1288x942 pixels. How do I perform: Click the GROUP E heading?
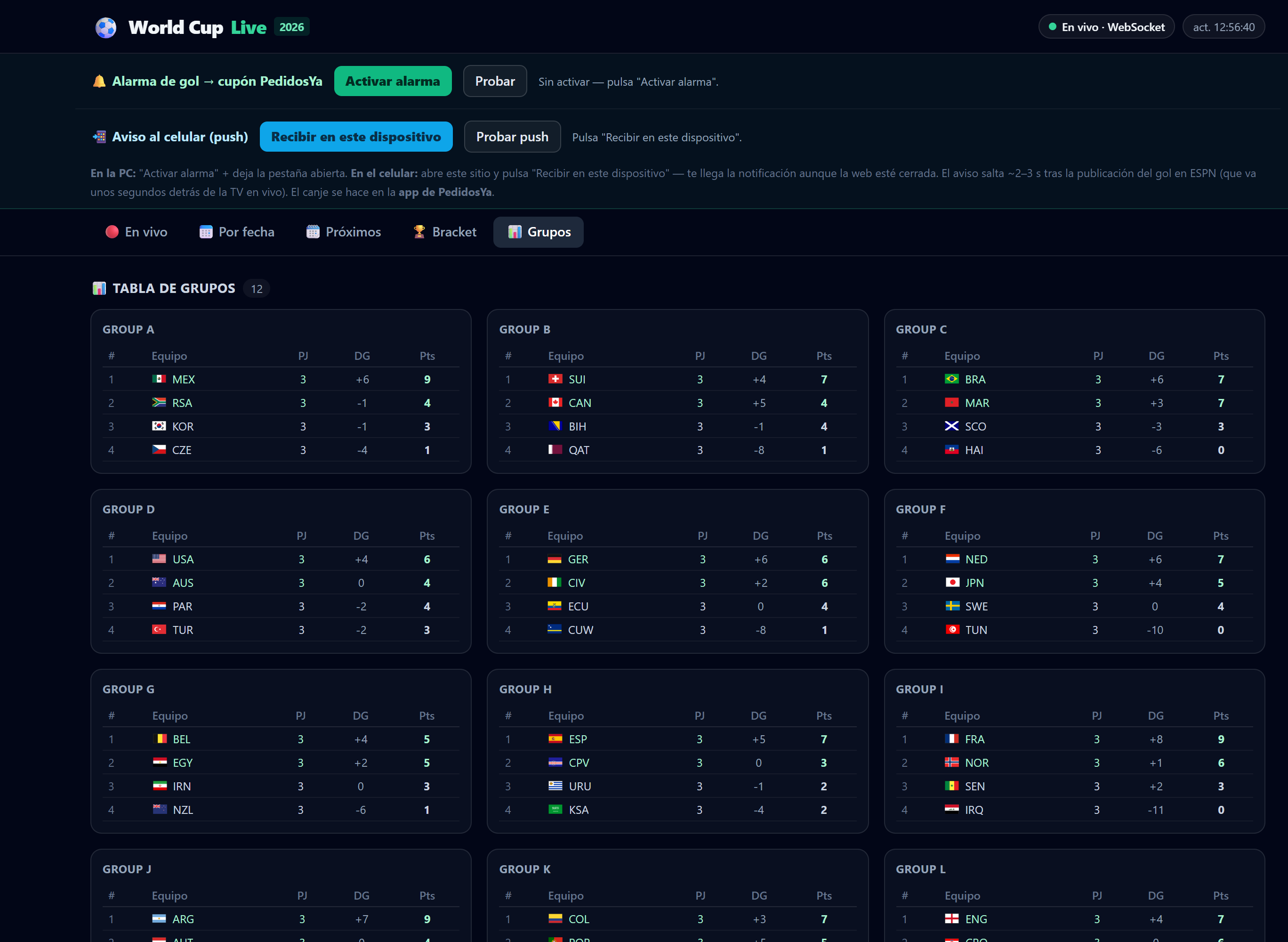click(524, 509)
